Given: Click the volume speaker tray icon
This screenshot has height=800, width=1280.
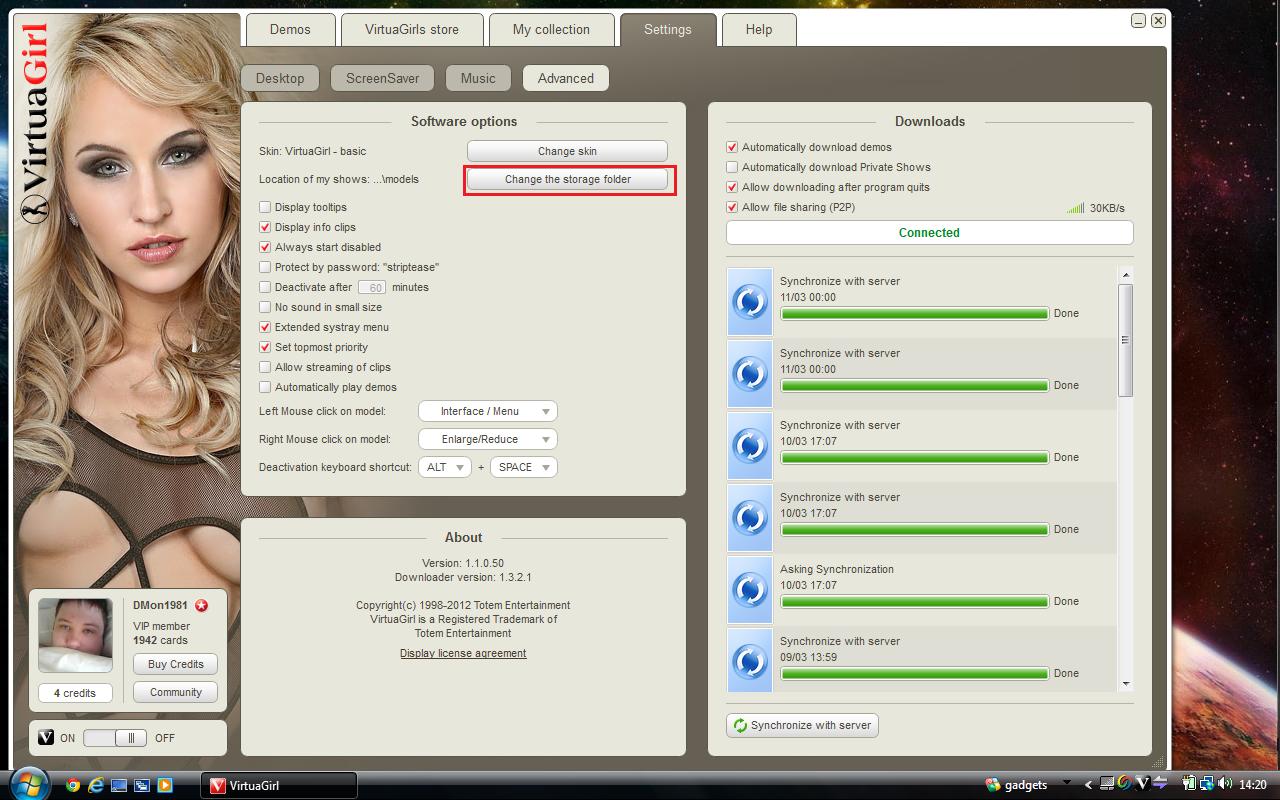Looking at the screenshot, I should (1225, 783).
